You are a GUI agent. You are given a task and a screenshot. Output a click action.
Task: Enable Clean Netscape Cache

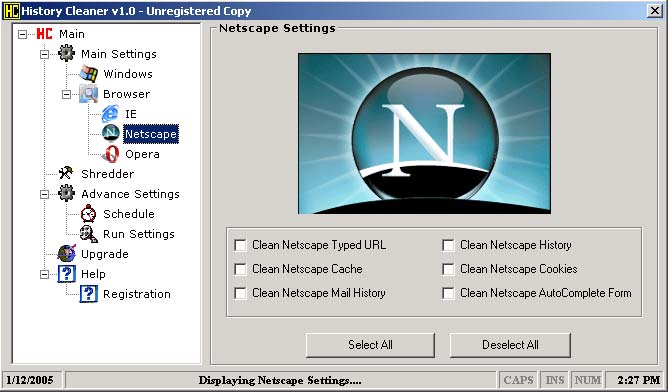tap(240, 269)
